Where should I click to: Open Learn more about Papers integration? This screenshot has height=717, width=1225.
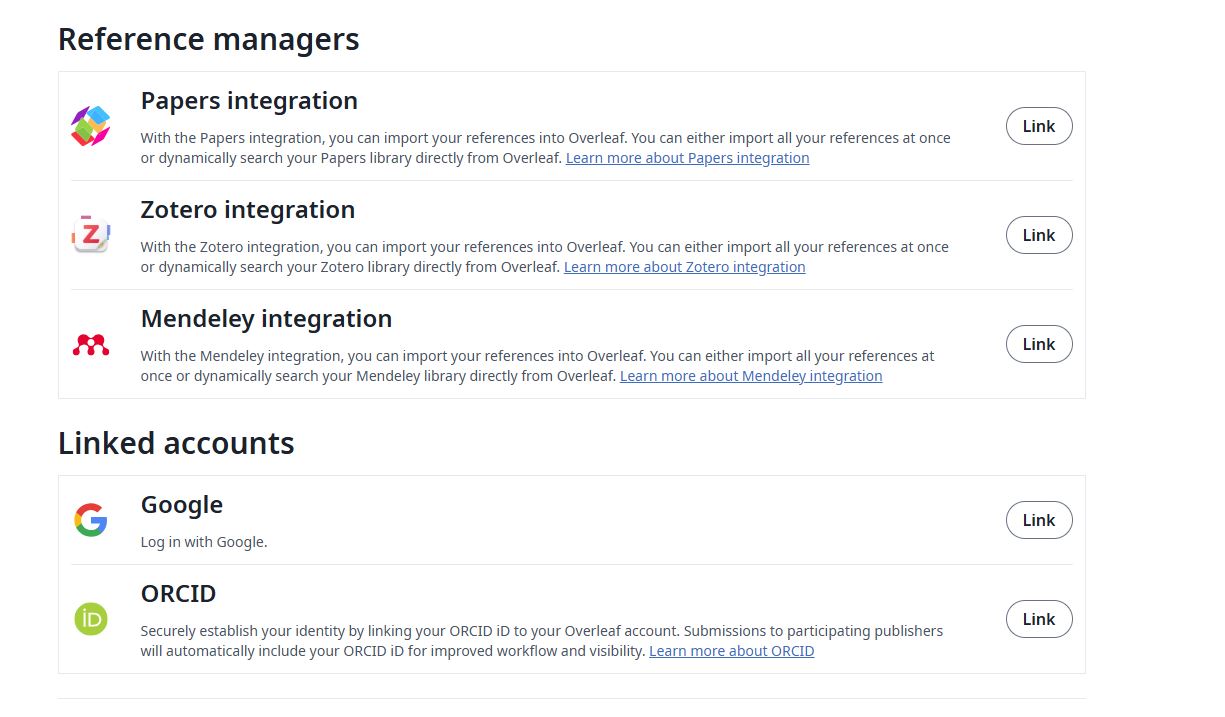click(687, 158)
